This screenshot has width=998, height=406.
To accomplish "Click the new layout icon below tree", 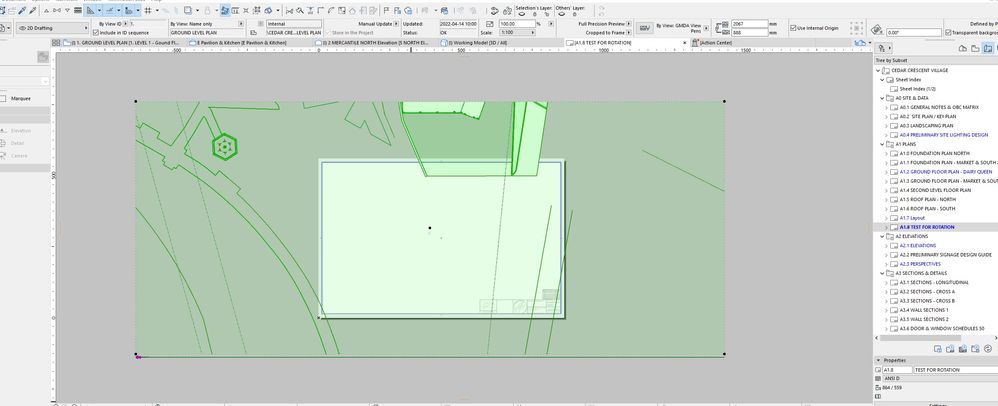I will click(938, 349).
